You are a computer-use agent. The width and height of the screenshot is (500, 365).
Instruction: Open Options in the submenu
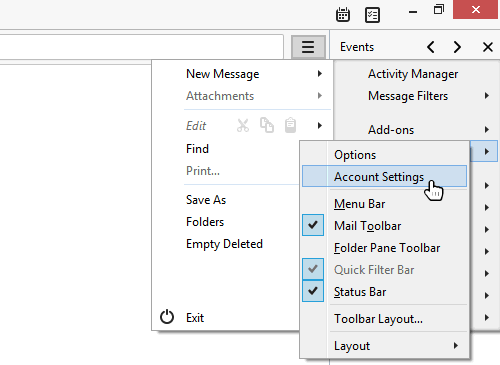click(355, 155)
